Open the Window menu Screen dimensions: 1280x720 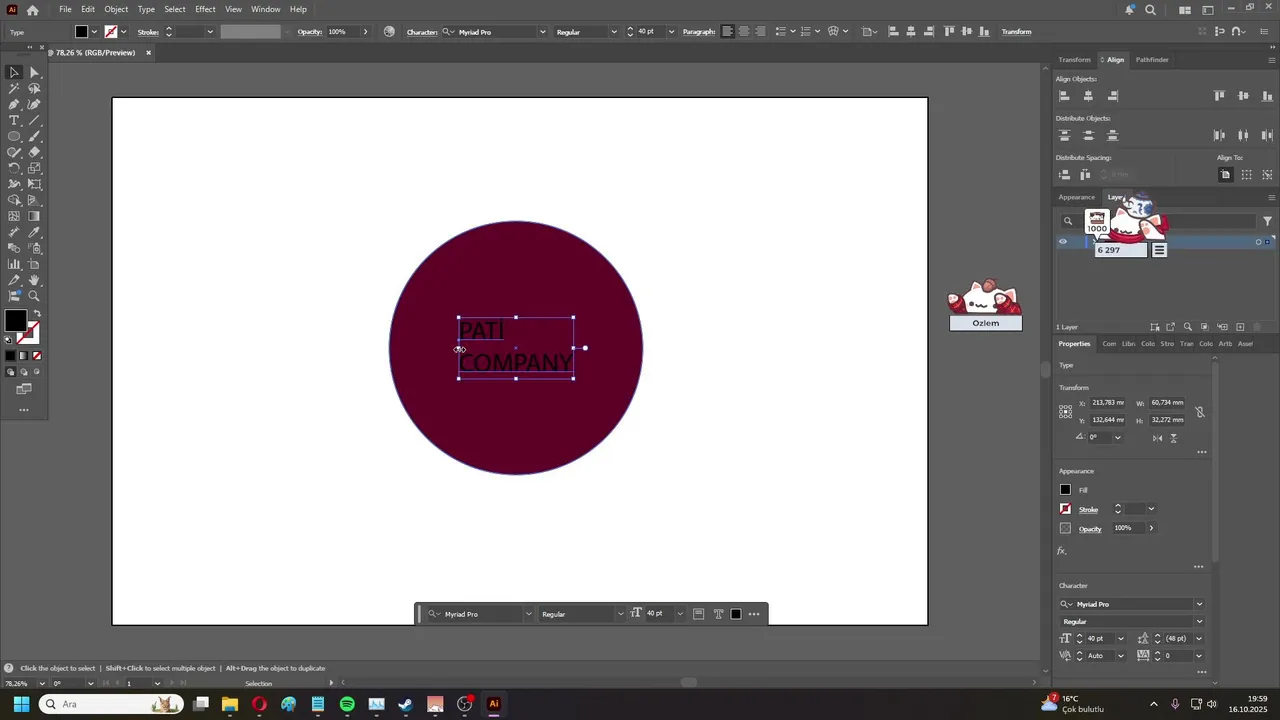265,9
